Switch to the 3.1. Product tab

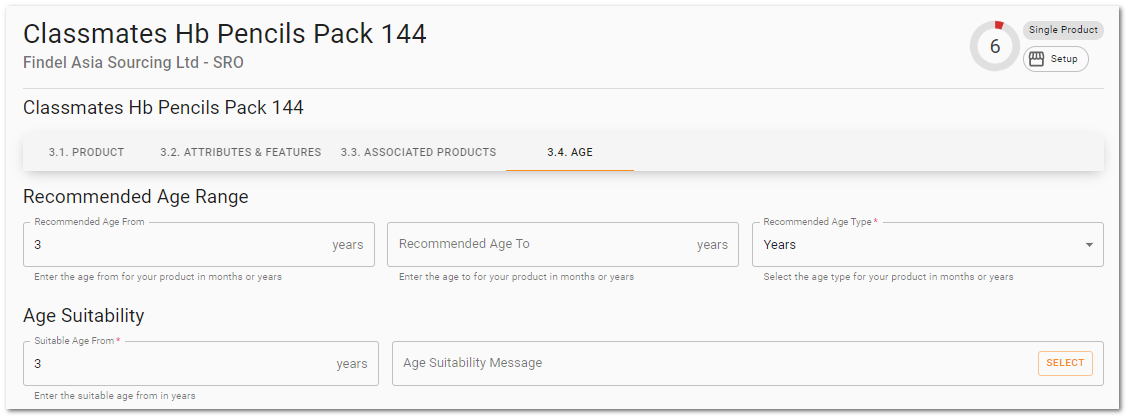pyautogui.click(x=86, y=152)
